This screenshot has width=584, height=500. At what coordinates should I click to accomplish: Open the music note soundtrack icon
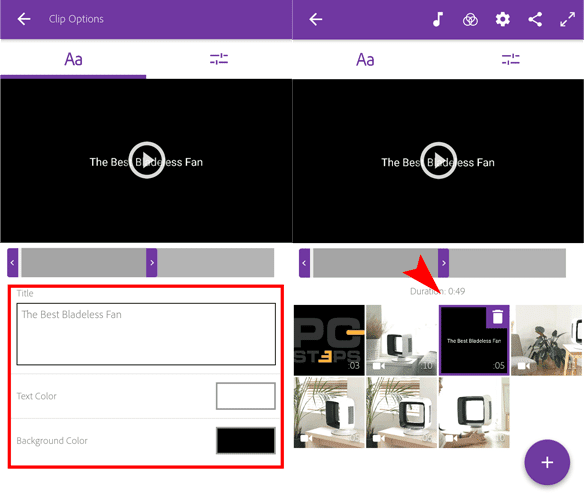[x=438, y=19]
